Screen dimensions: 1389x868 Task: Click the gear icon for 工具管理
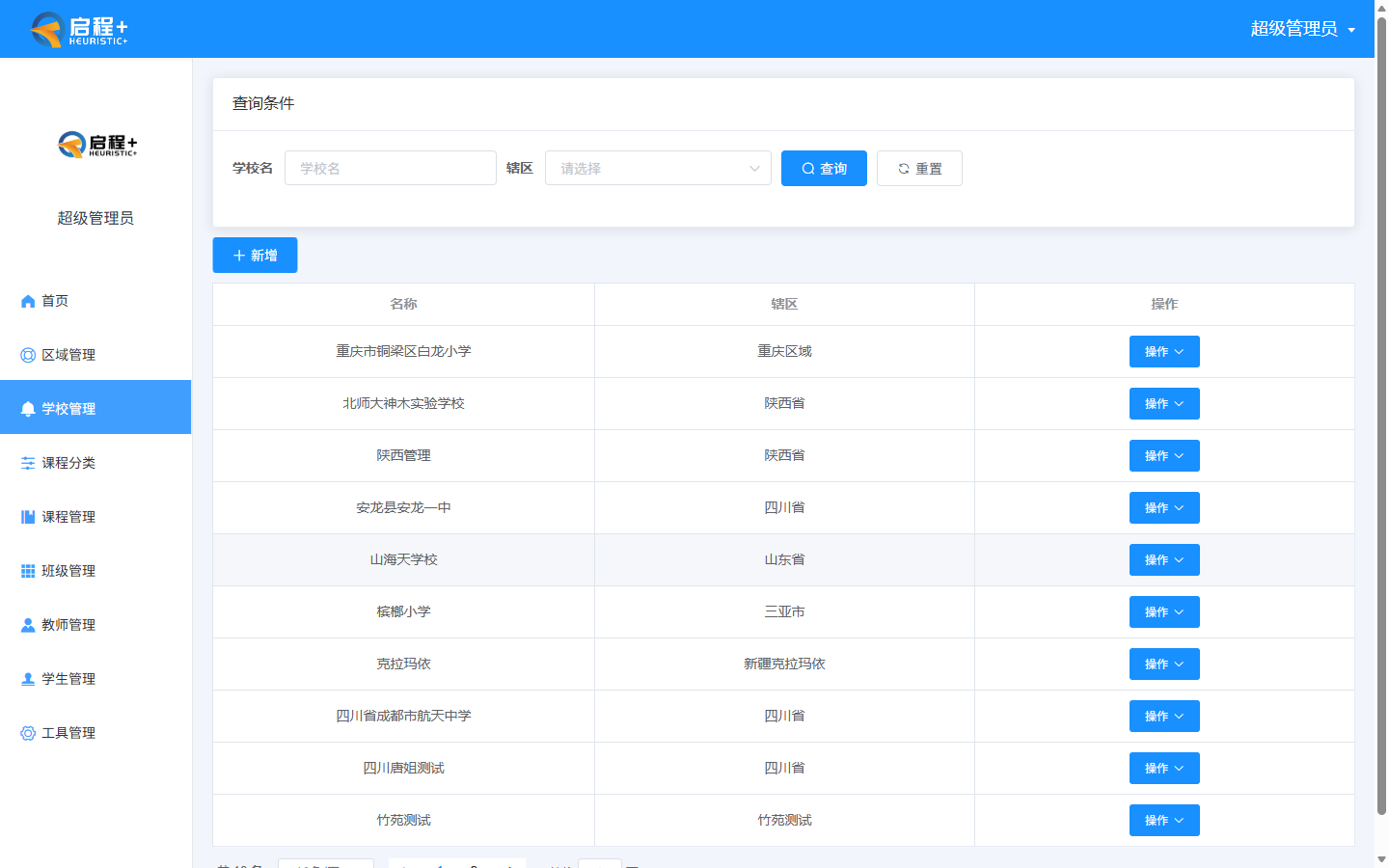tap(28, 733)
